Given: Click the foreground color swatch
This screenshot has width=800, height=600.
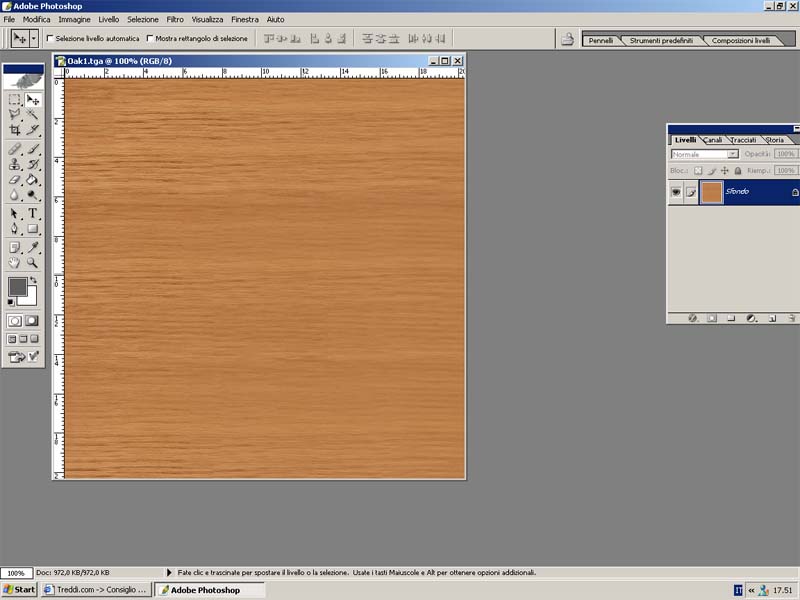Looking at the screenshot, I should point(17,287).
